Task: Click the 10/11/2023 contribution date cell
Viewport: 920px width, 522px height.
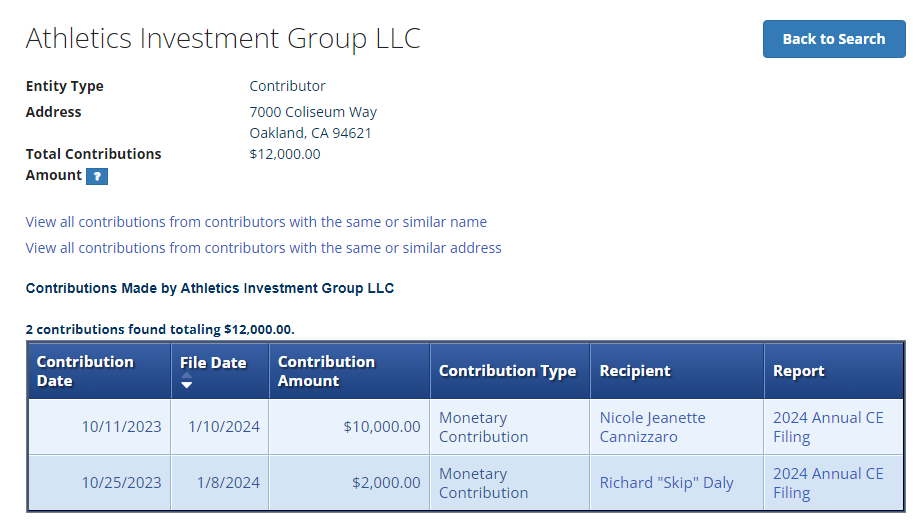Action: (121, 427)
